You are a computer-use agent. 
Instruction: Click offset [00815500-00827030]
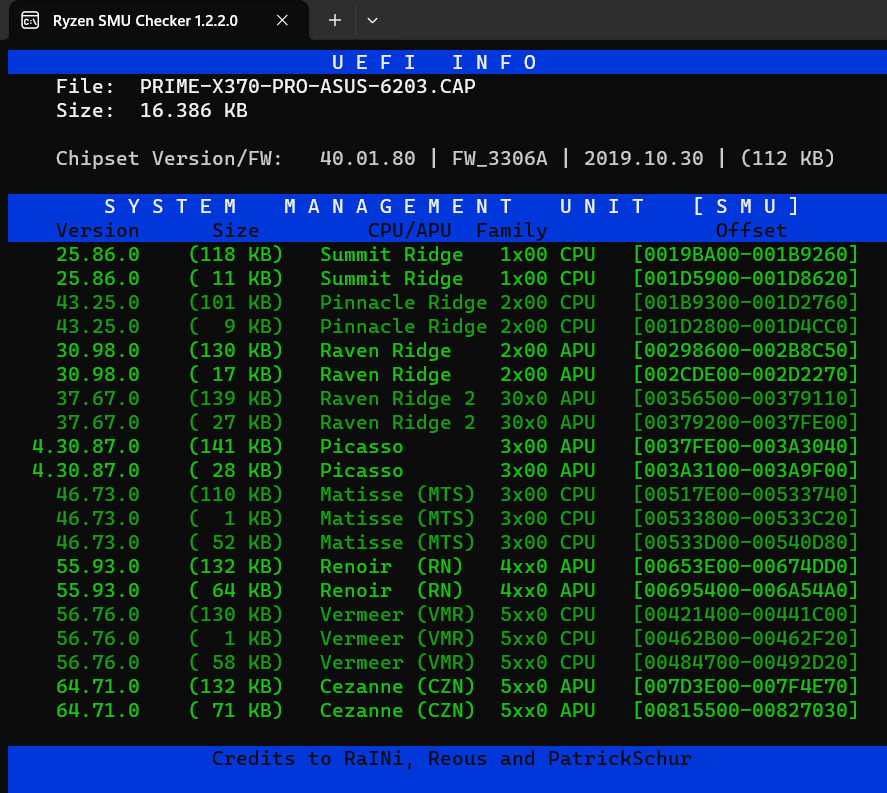click(746, 710)
